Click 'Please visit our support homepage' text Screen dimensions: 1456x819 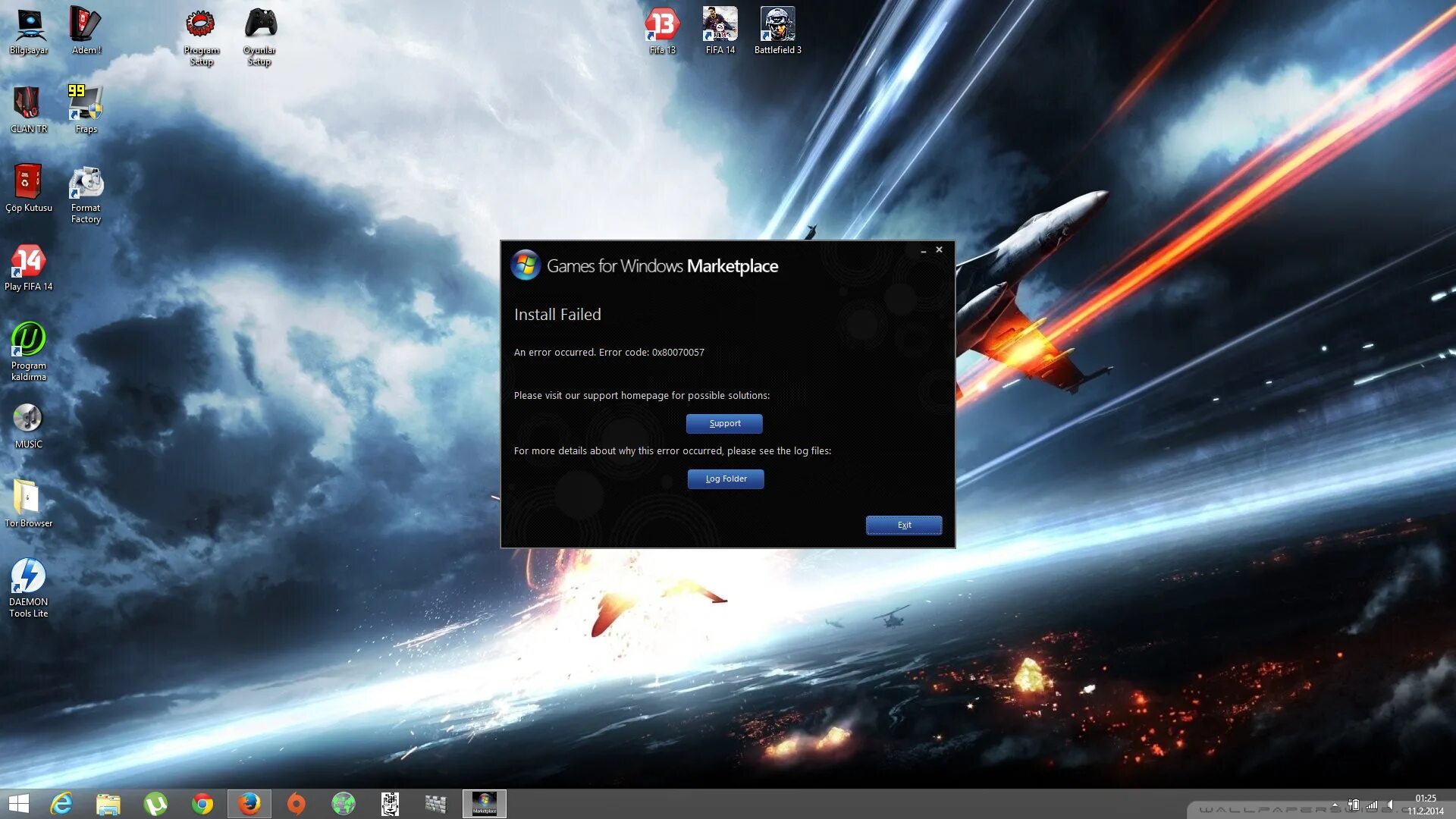[x=642, y=396]
